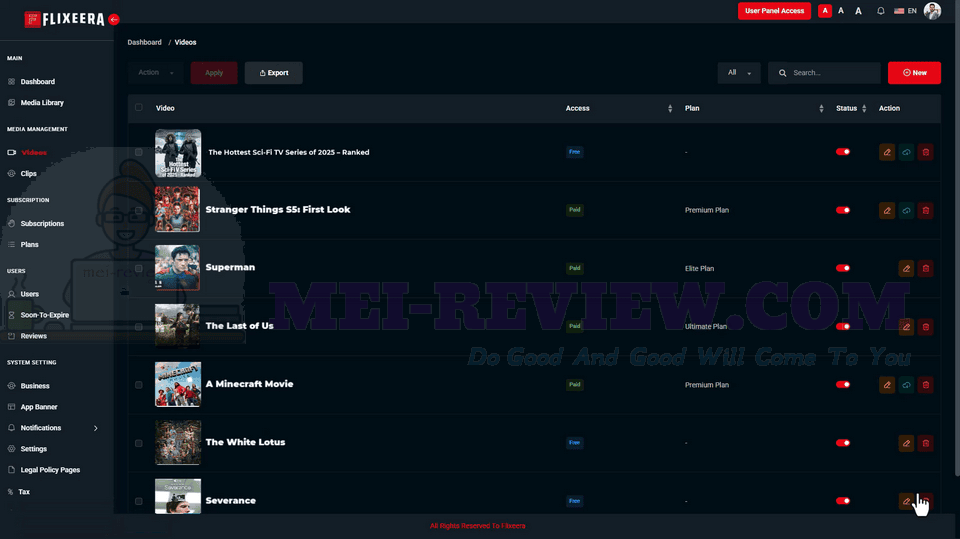
Task: Click the User Panel Access button
Action: tap(774, 11)
